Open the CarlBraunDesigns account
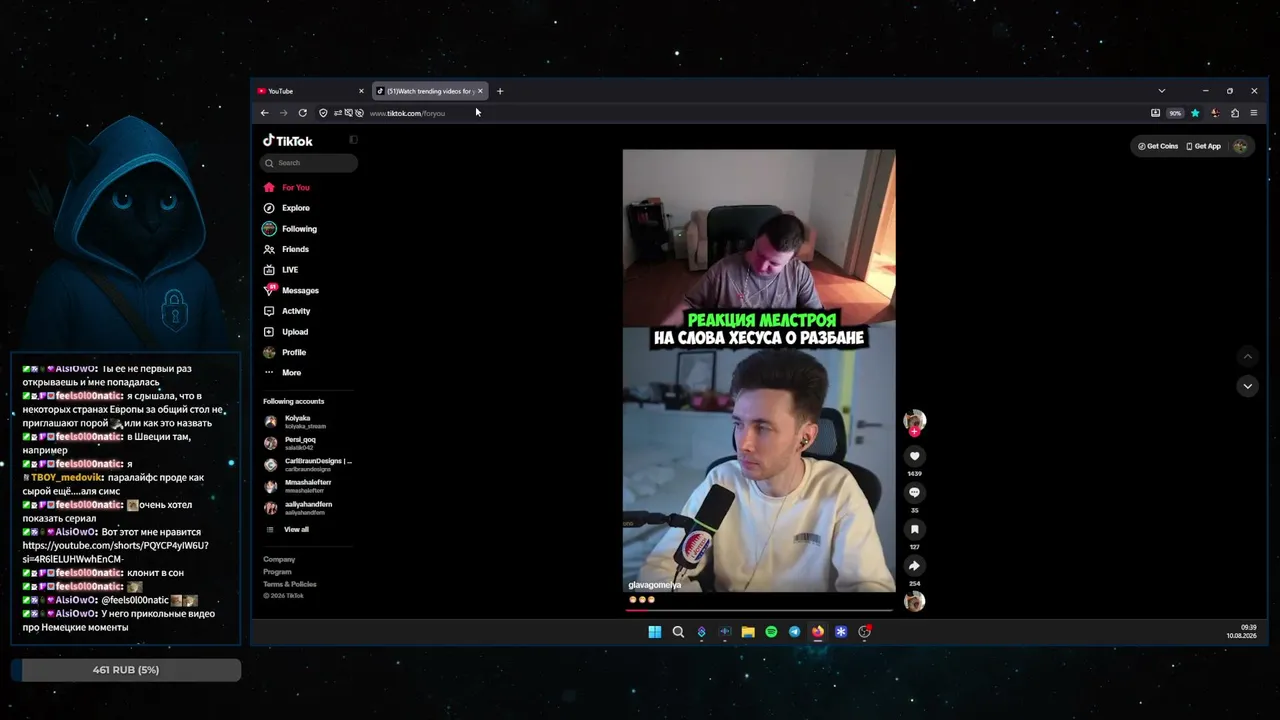The image size is (1280, 720). point(308,465)
